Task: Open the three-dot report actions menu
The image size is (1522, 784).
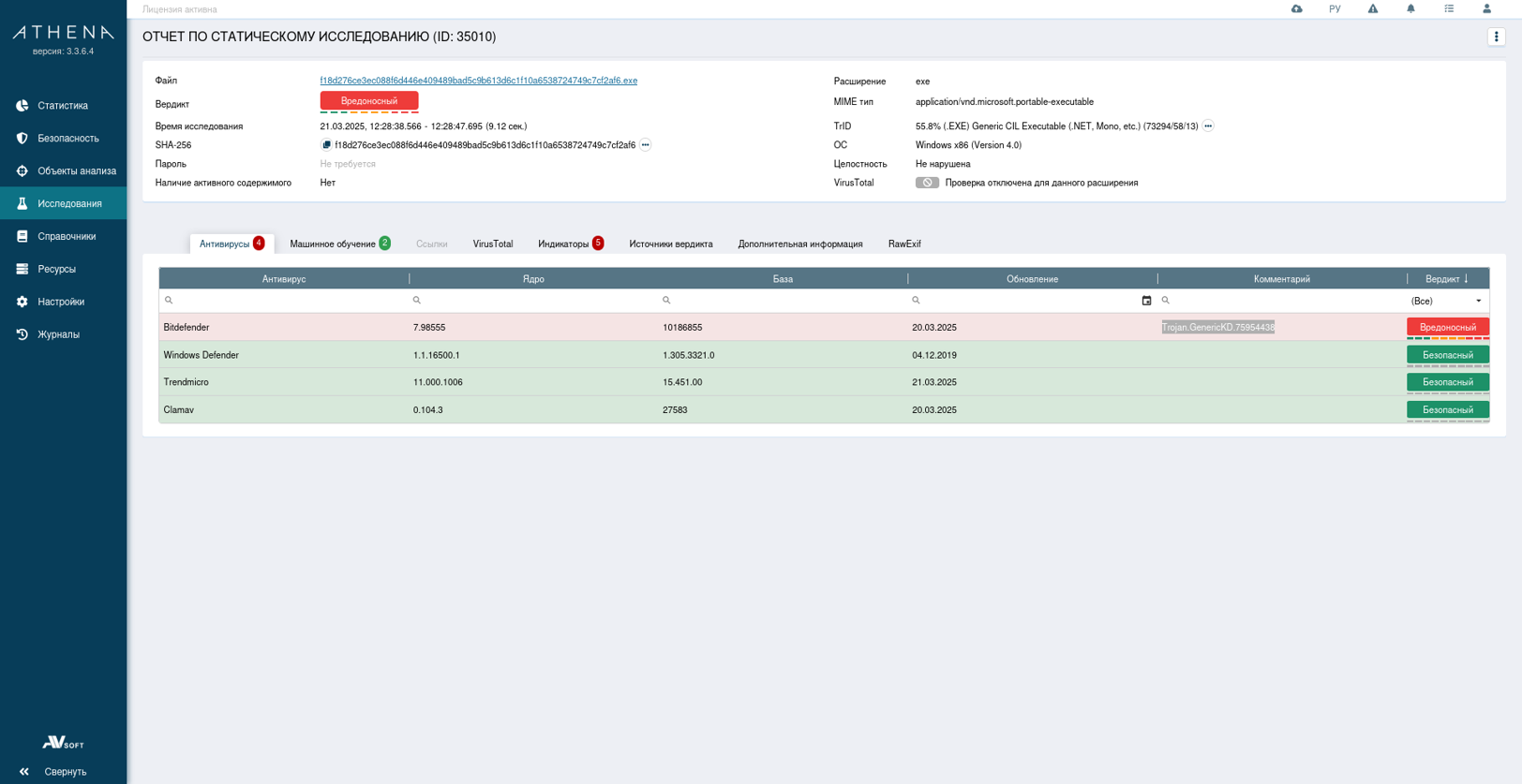Action: pos(1496,37)
